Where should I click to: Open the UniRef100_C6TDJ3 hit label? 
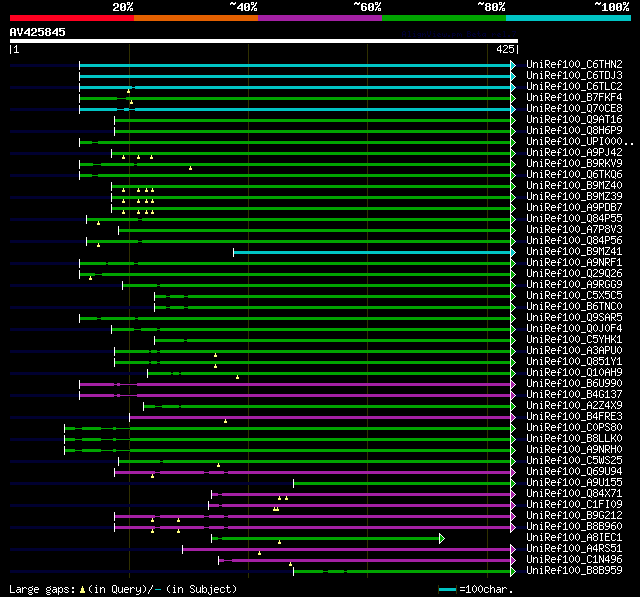pyautogui.click(x=574, y=75)
